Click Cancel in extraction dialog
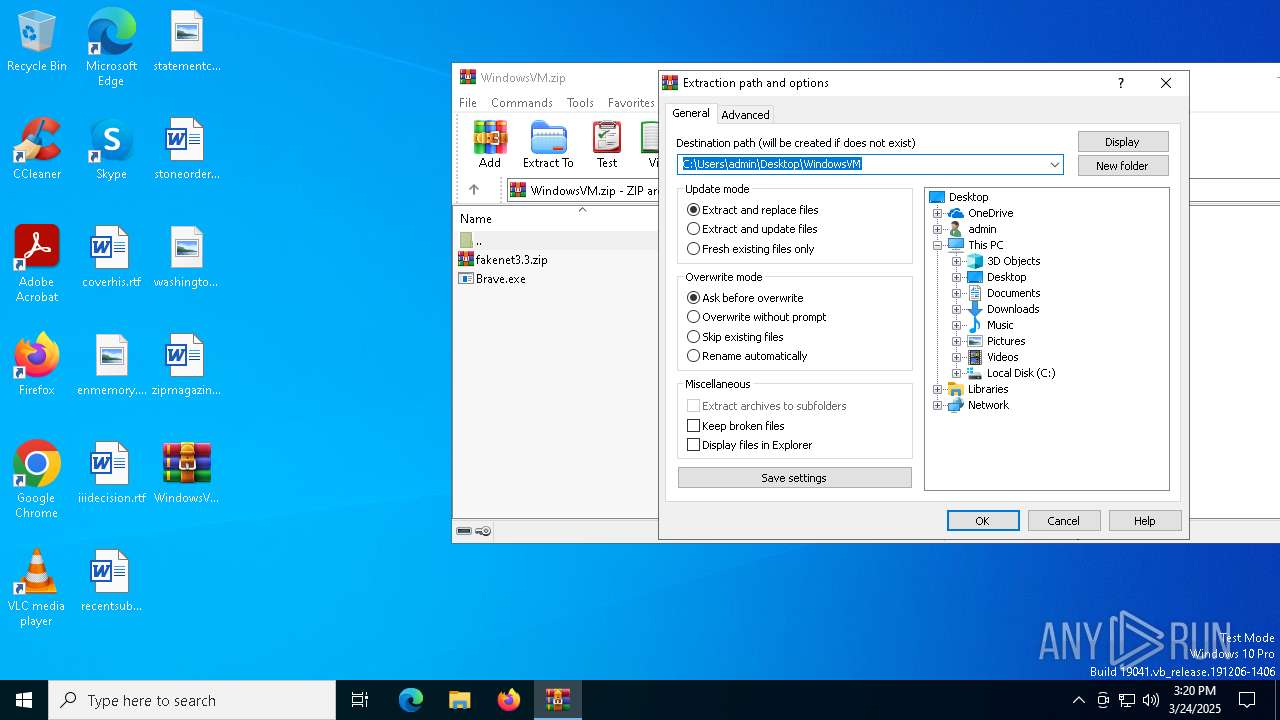This screenshot has height=720, width=1280. (1064, 521)
